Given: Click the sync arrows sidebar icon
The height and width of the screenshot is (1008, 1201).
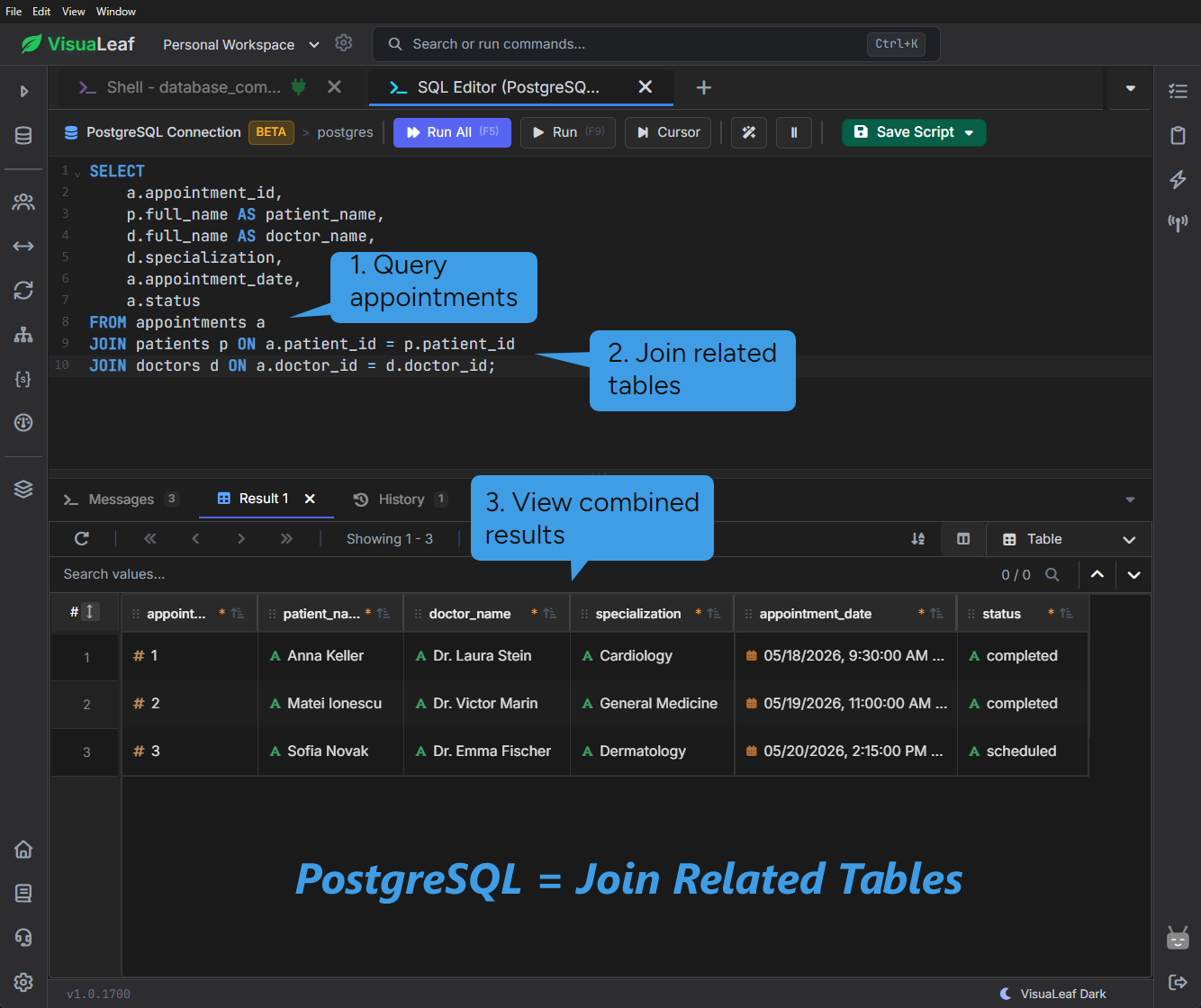Looking at the screenshot, I should coord(23,290).
